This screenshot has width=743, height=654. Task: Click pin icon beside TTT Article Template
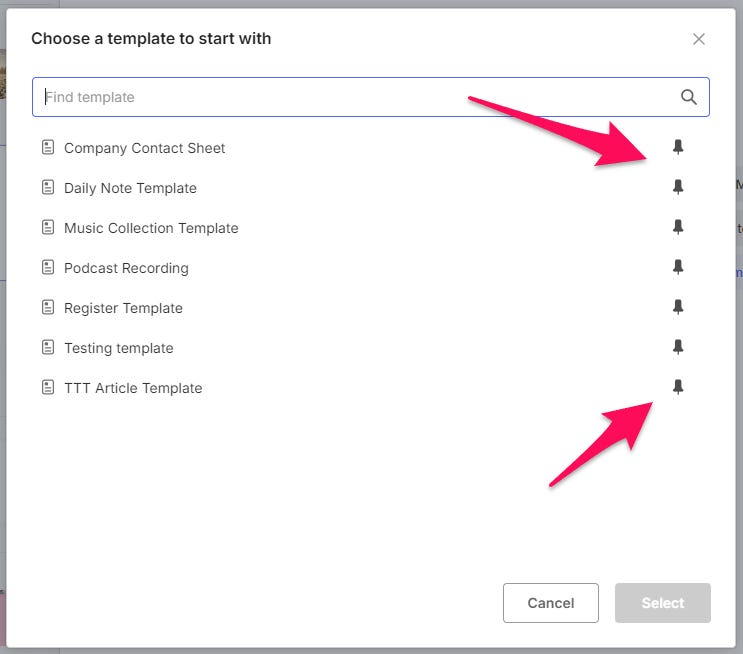(678, 387)
